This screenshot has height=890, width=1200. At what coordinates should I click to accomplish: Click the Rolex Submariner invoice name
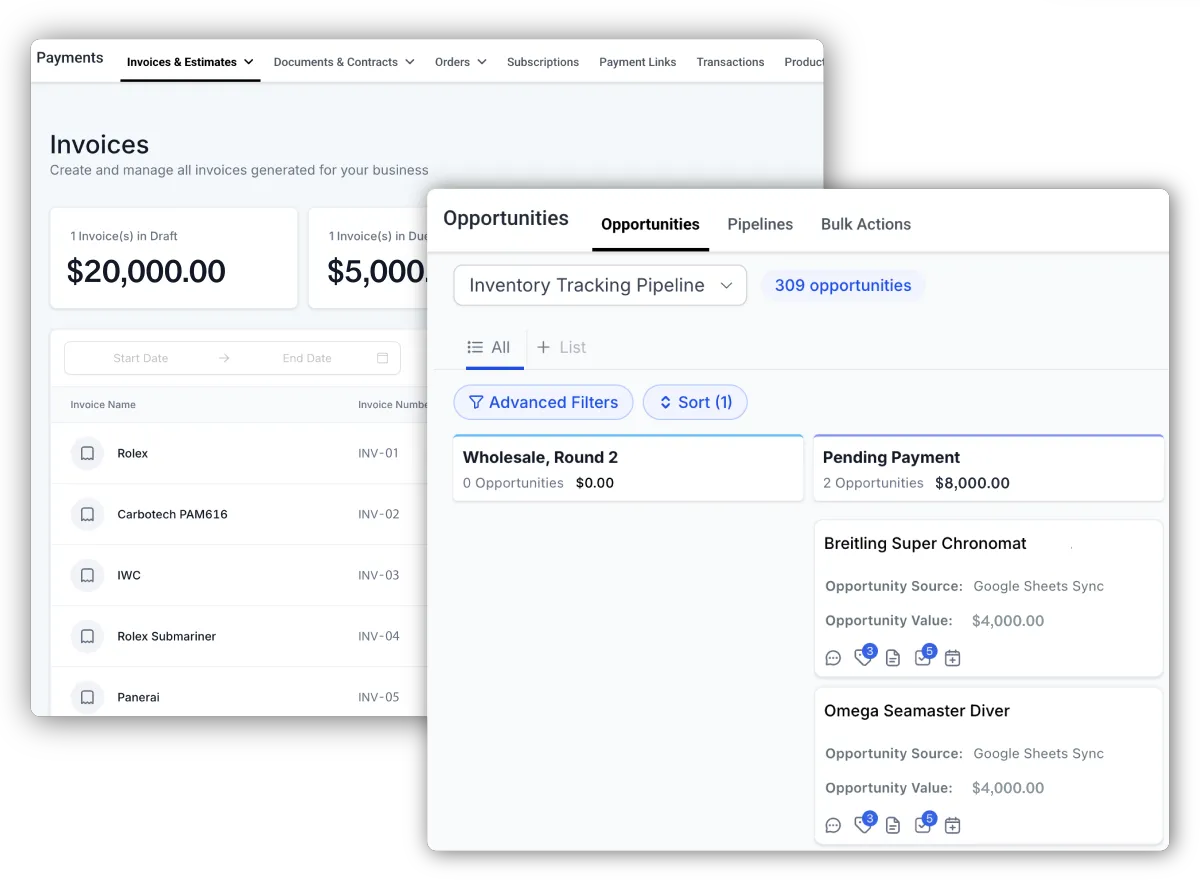166,637
